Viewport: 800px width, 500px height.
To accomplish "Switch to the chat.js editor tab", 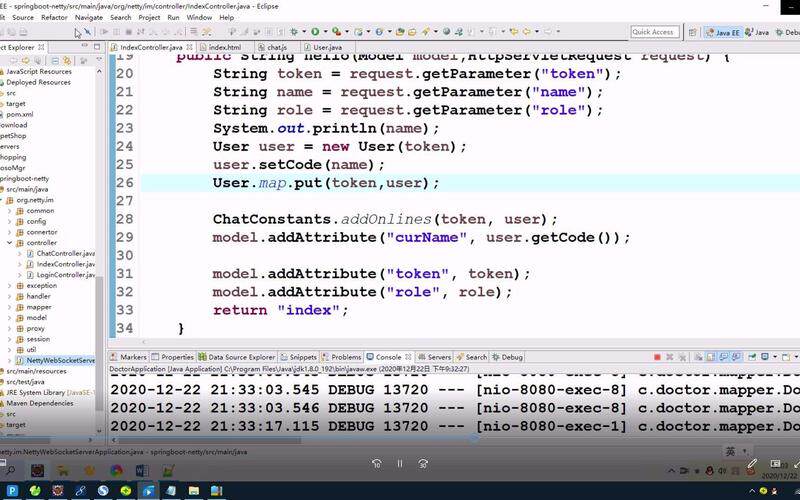I will pyautogui.click(x=277, y=47).
